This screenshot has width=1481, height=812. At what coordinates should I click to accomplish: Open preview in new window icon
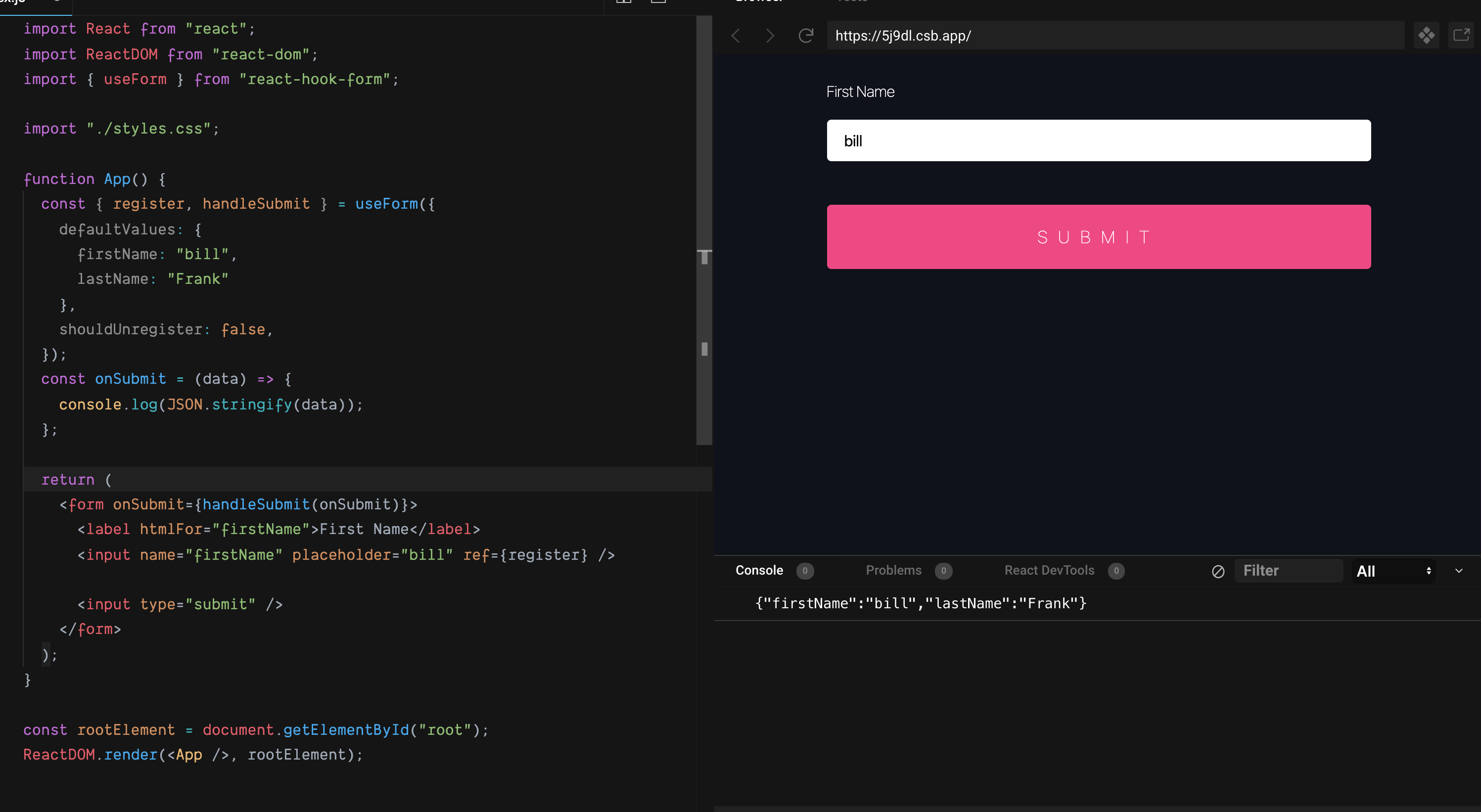(1461, 36)
